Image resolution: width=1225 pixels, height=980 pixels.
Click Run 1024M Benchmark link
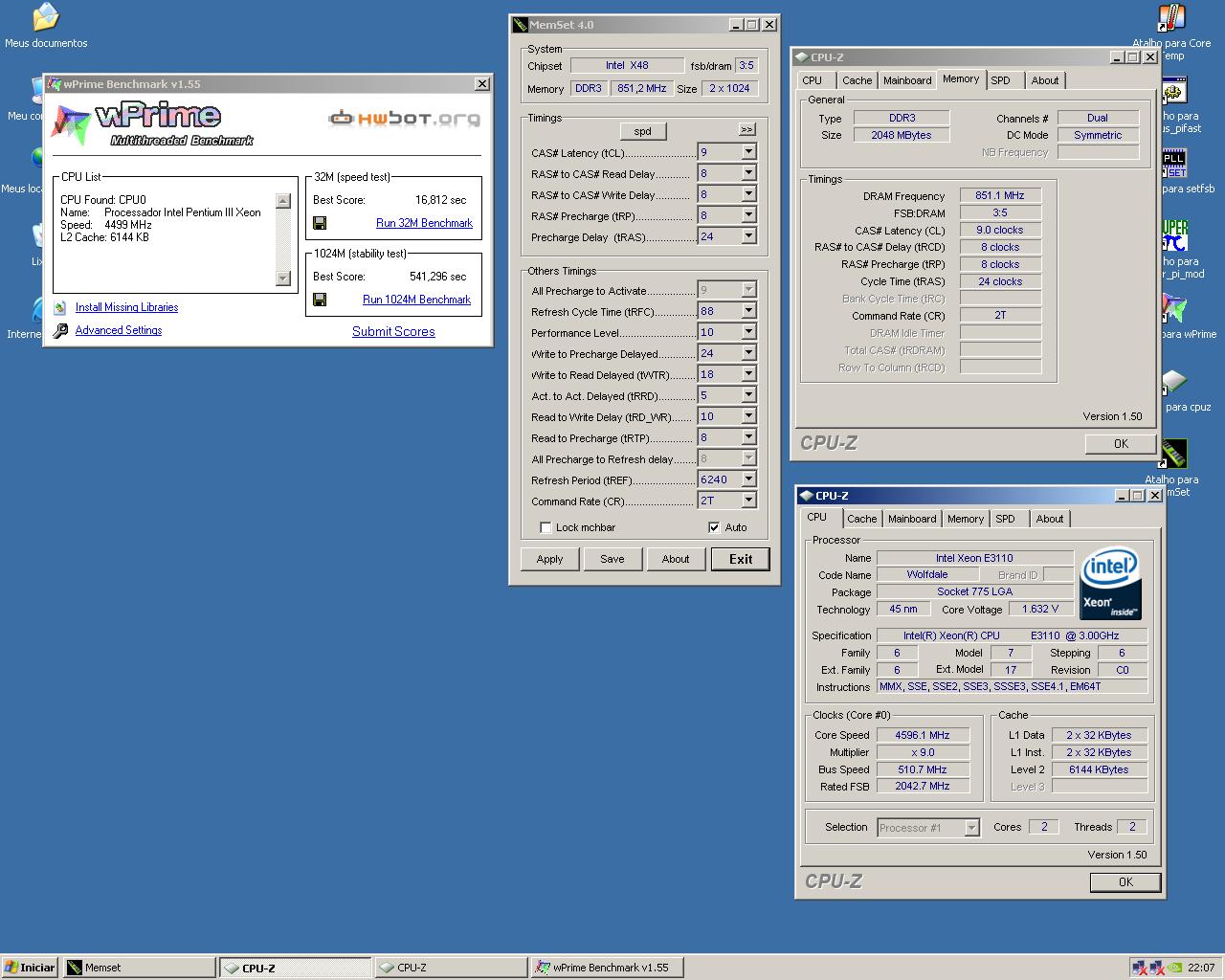[416, 300]
